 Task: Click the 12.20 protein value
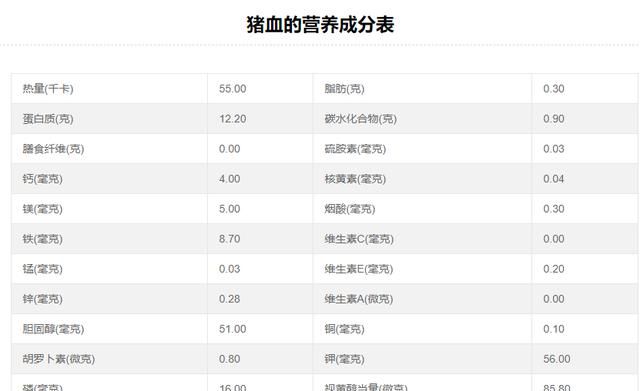pyautogui.click(x=233, y=119)
